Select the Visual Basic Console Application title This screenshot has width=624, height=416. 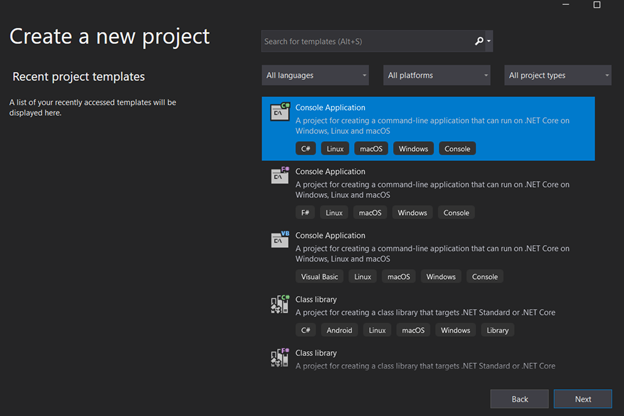coord(330,236)
